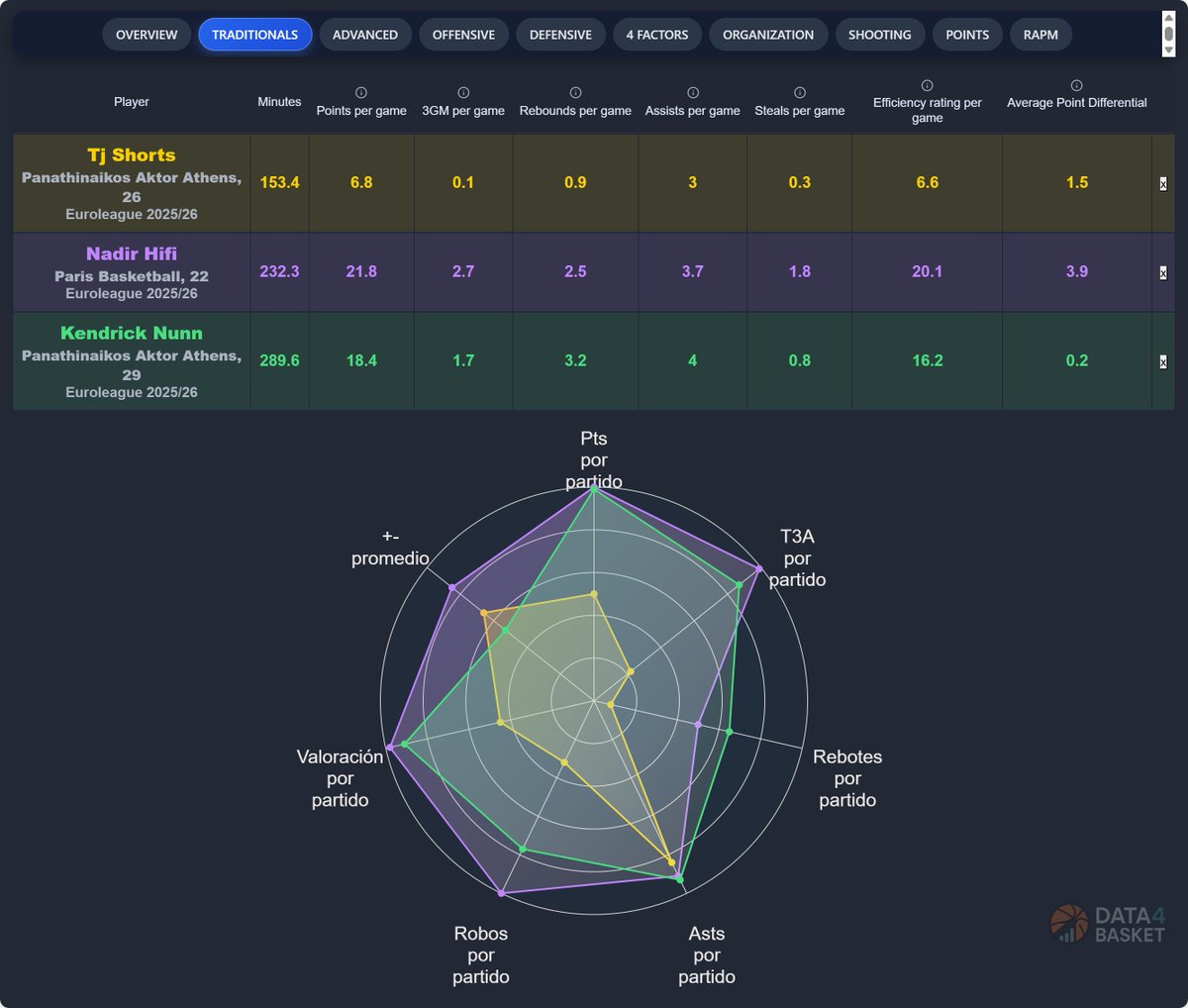Click the Robos por partido radar label

tap(481, 956)
